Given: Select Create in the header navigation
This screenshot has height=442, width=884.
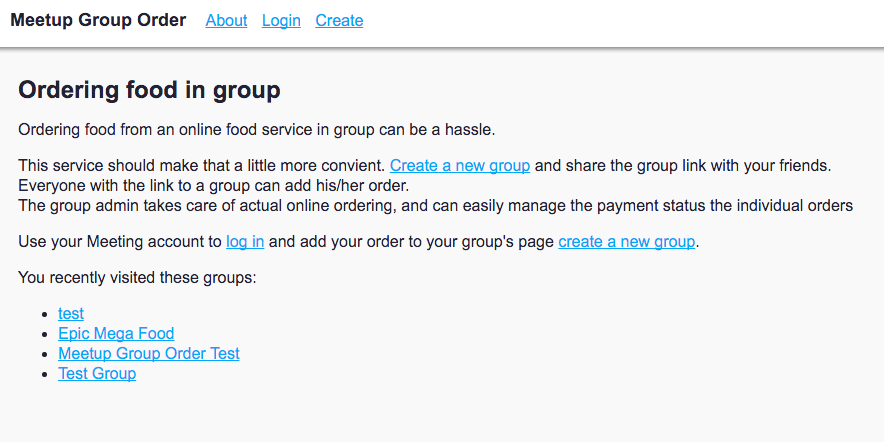Looking at the screenshot, I should tap(339, 20).
